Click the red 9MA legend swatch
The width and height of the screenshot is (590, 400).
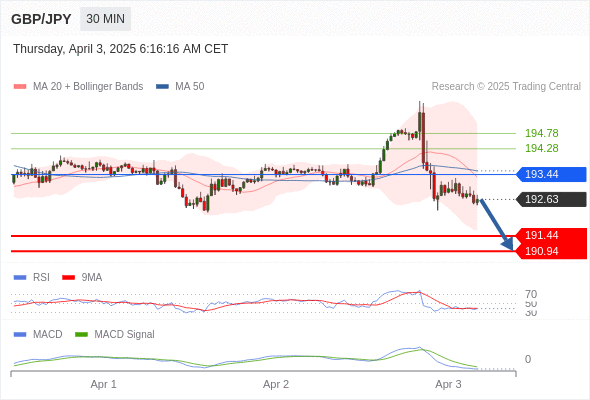tap(68, 278)
